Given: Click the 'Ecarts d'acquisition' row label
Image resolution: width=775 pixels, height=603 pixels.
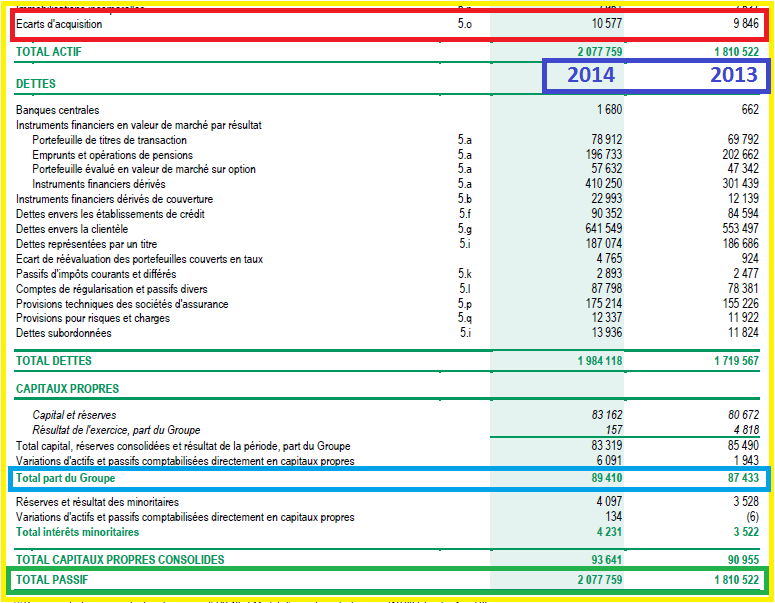Looking at the screenshot, I should [59, 24].
